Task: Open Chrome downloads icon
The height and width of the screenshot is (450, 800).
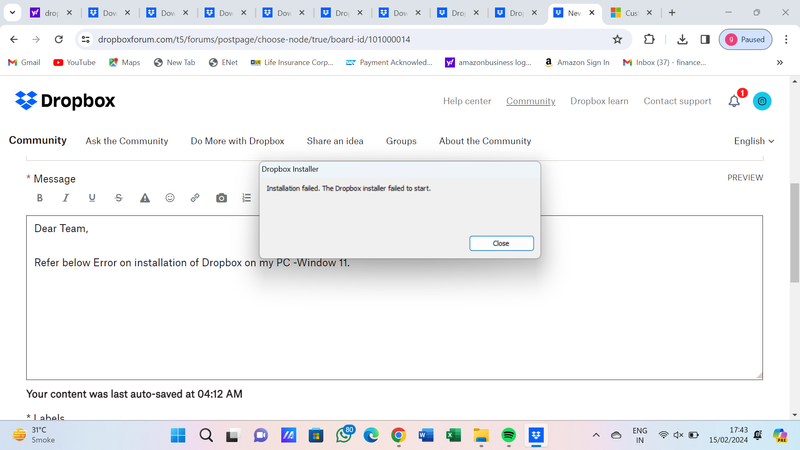Action: [x=682, y=39]
